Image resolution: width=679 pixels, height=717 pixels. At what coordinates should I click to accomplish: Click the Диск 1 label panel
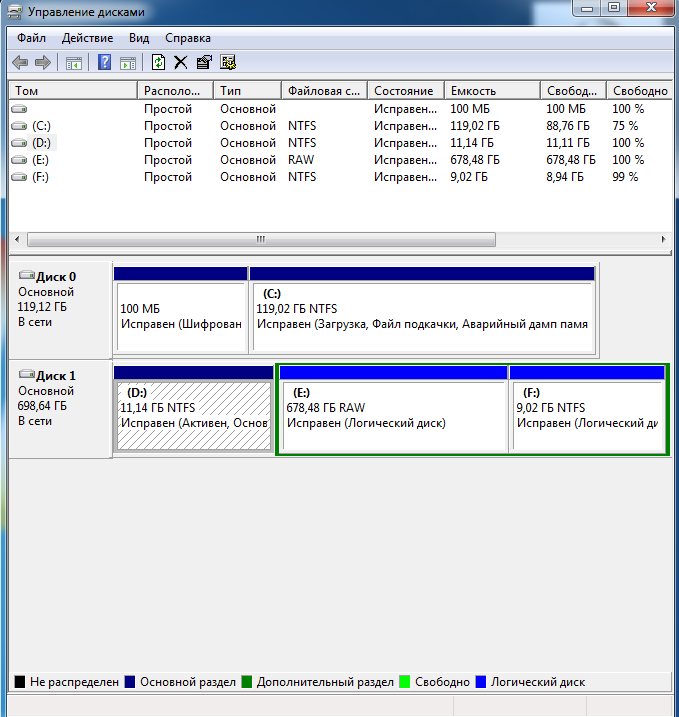(60, 409)
